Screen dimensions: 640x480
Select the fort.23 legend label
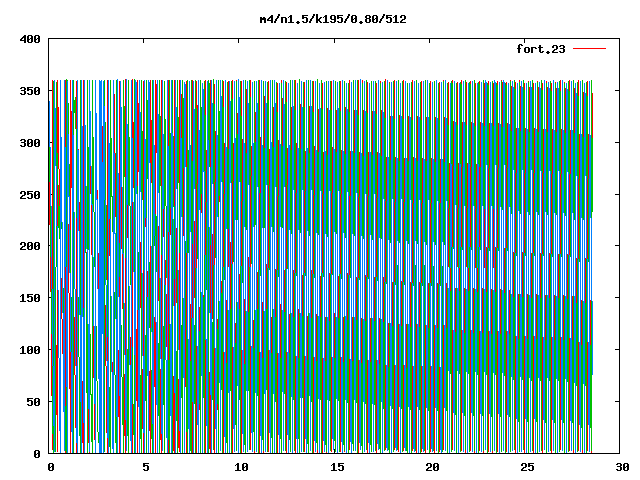(x=541, y=49)
